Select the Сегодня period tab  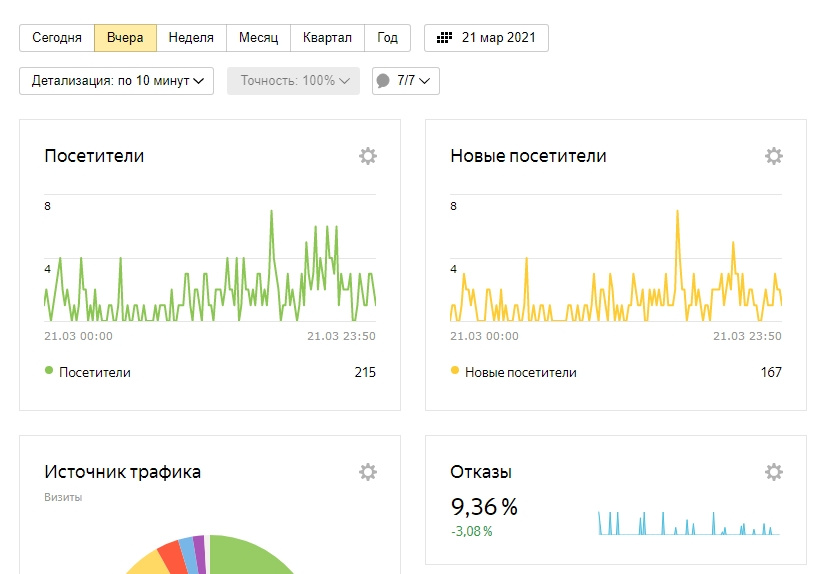[57, 38]
